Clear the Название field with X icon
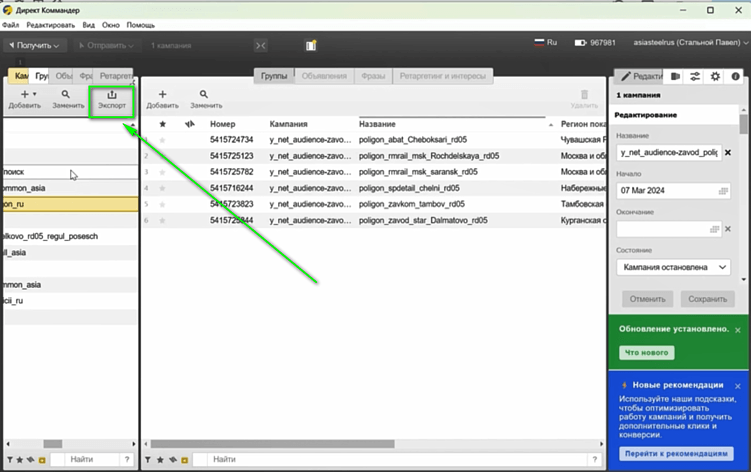This screenshot has width=751, height=472. [728, 152]
